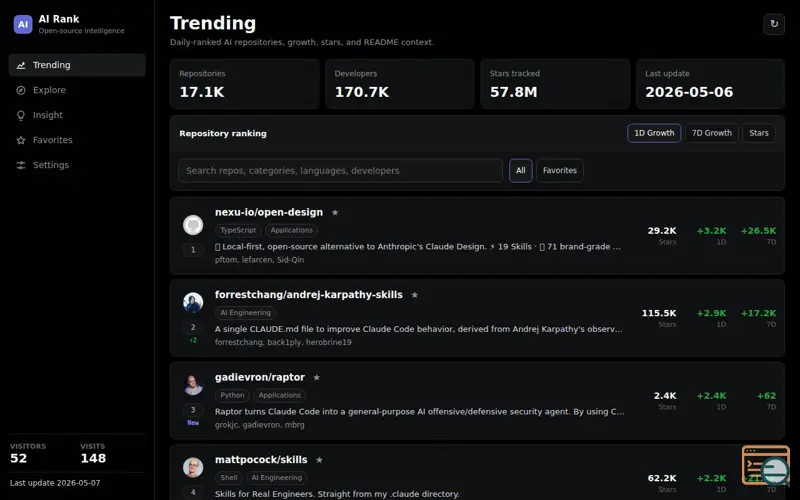Star the nexu-io/open-design repository
The image size is (800, 500).
tap(335, 213)
